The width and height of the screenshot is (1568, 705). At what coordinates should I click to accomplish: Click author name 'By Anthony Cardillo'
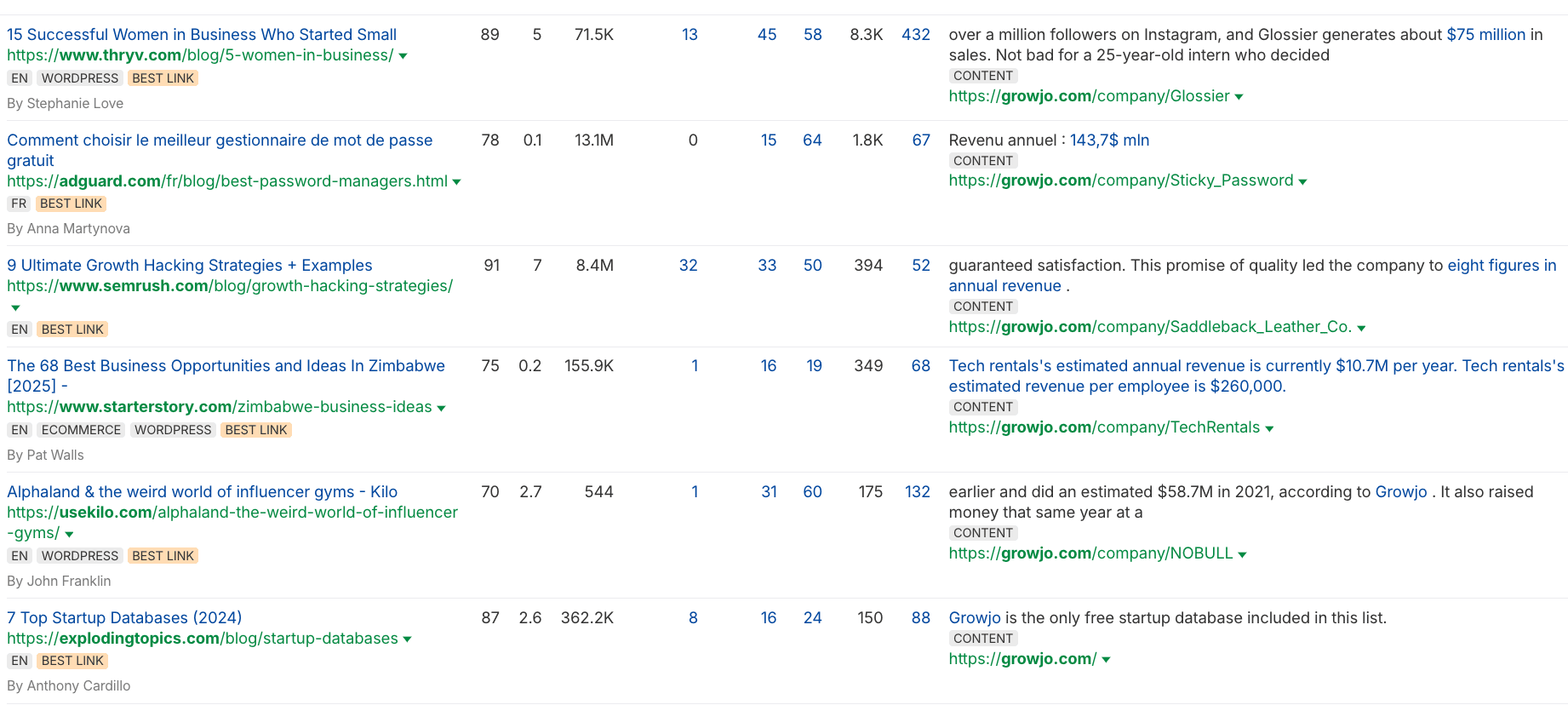pyautogui.click(x=69, y=686)
